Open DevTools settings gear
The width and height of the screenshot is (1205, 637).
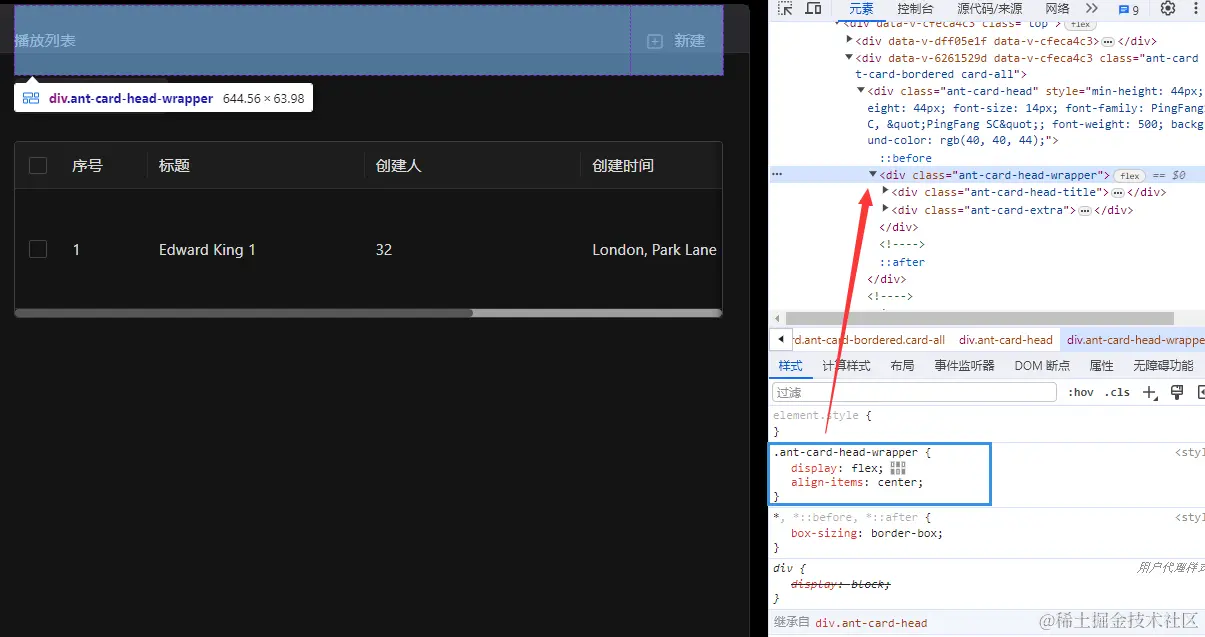click(x=1168, y=9)
